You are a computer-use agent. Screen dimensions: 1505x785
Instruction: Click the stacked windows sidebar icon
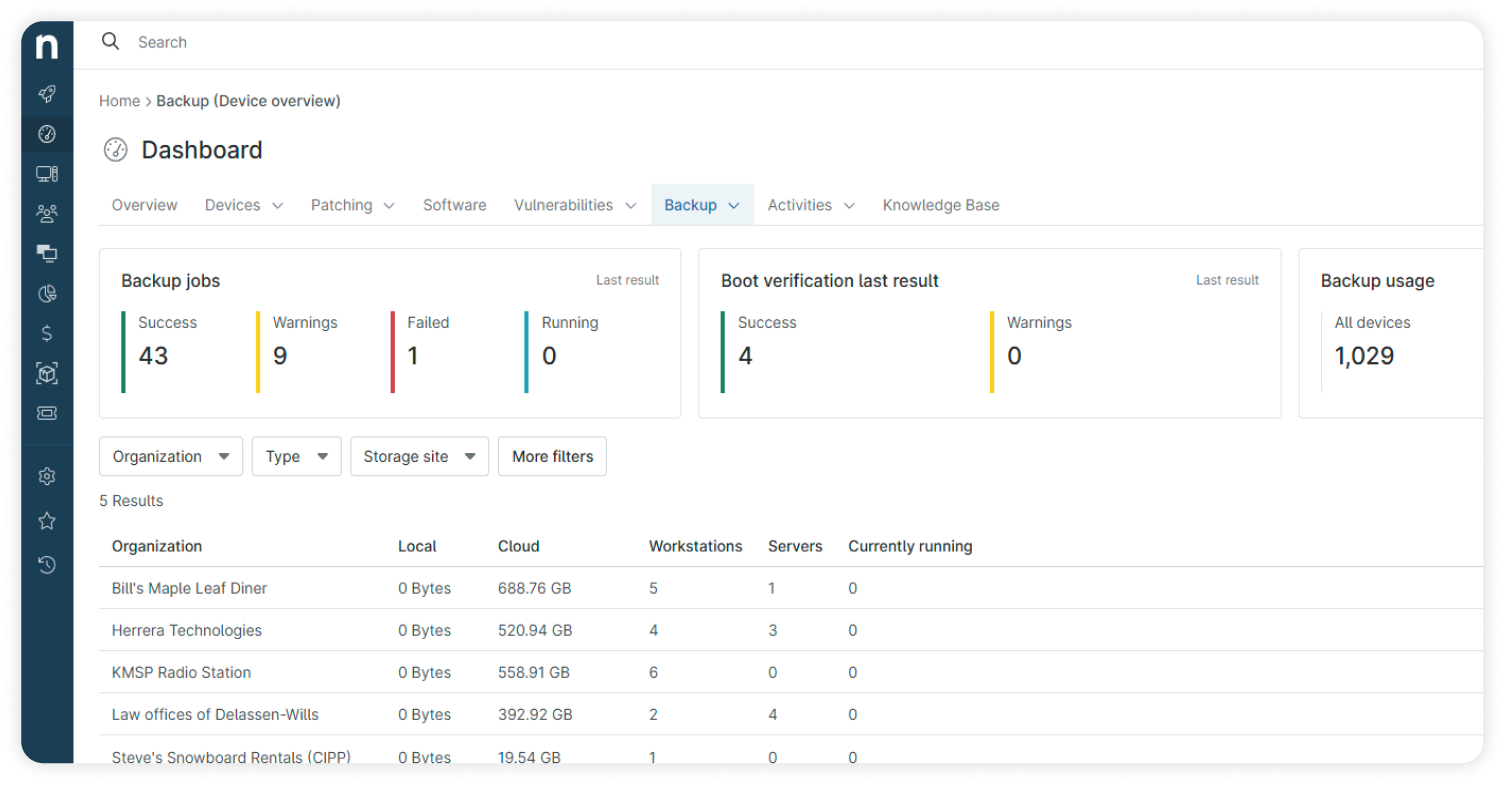47,253
